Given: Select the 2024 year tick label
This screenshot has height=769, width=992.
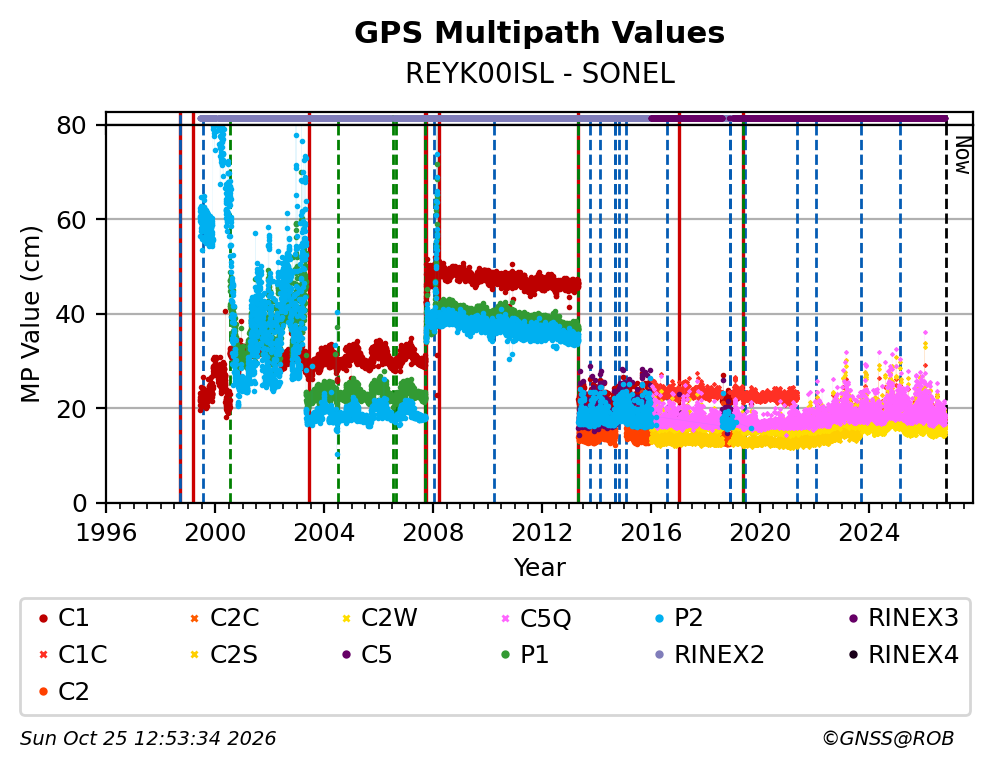Looking at the screenshot, I should point(869,534).
